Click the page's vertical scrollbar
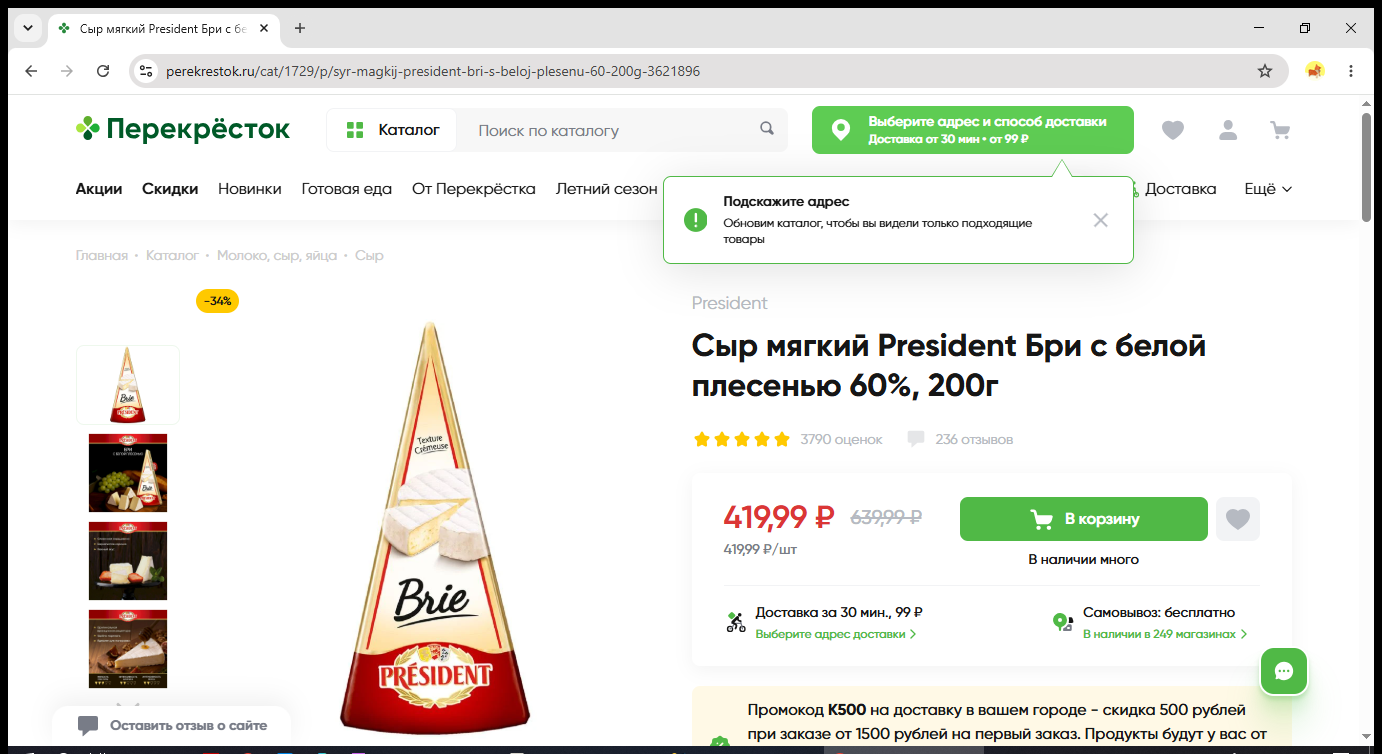Screen dimensions: 1382x754 pos(1367,166)
